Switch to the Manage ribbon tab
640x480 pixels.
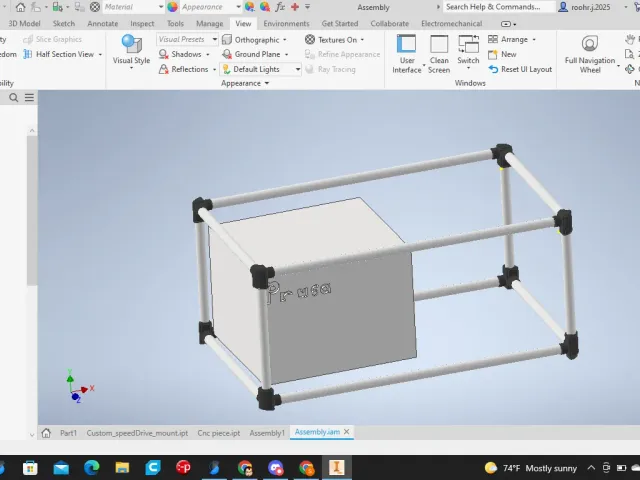pyautogui.click(x=209, y=24)
